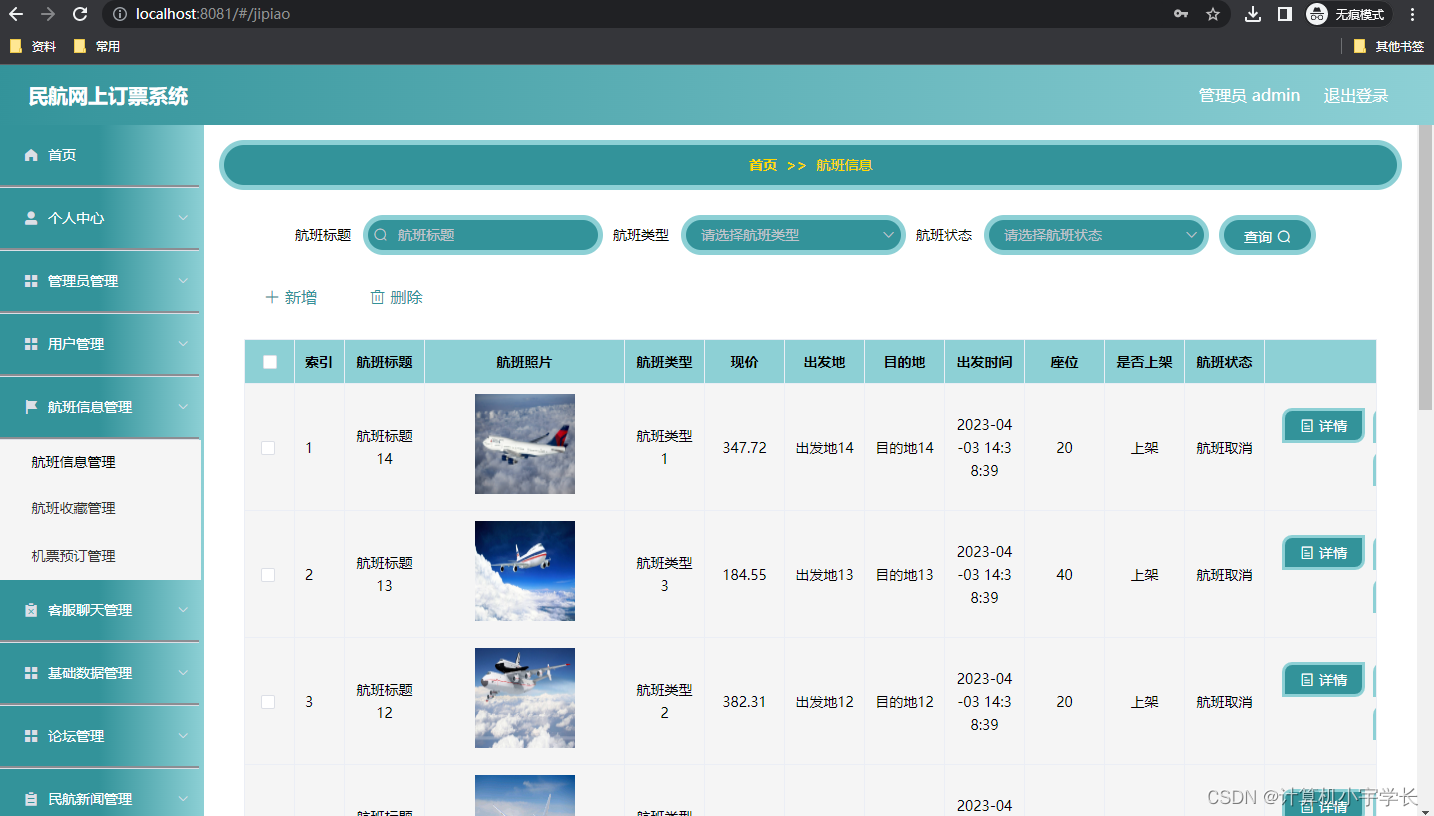Click price cell 184.55
This screenshot has height=816, width=1434.
(x=745, y=575)
